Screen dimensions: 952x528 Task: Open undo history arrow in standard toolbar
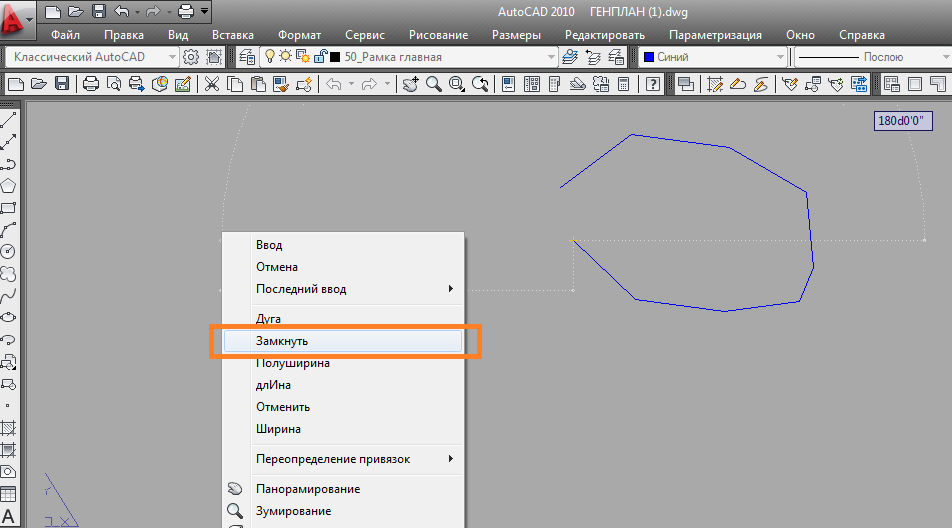[x=352, y=84]
